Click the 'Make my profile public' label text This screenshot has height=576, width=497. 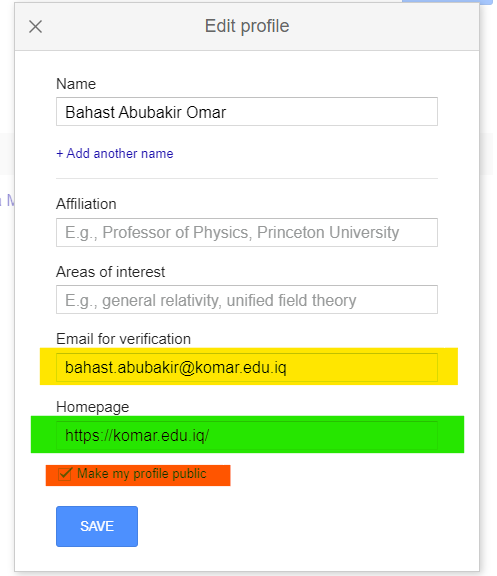pos(141,474)
